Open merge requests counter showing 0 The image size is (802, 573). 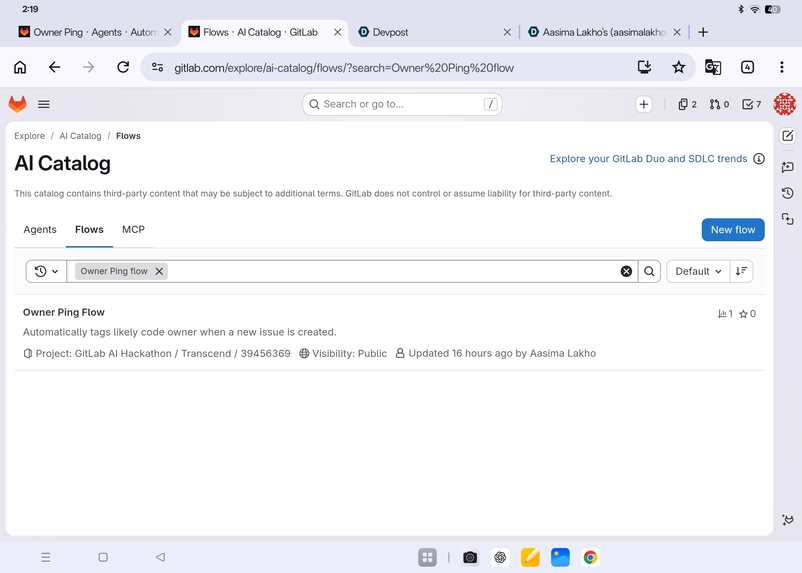point(719,104)
